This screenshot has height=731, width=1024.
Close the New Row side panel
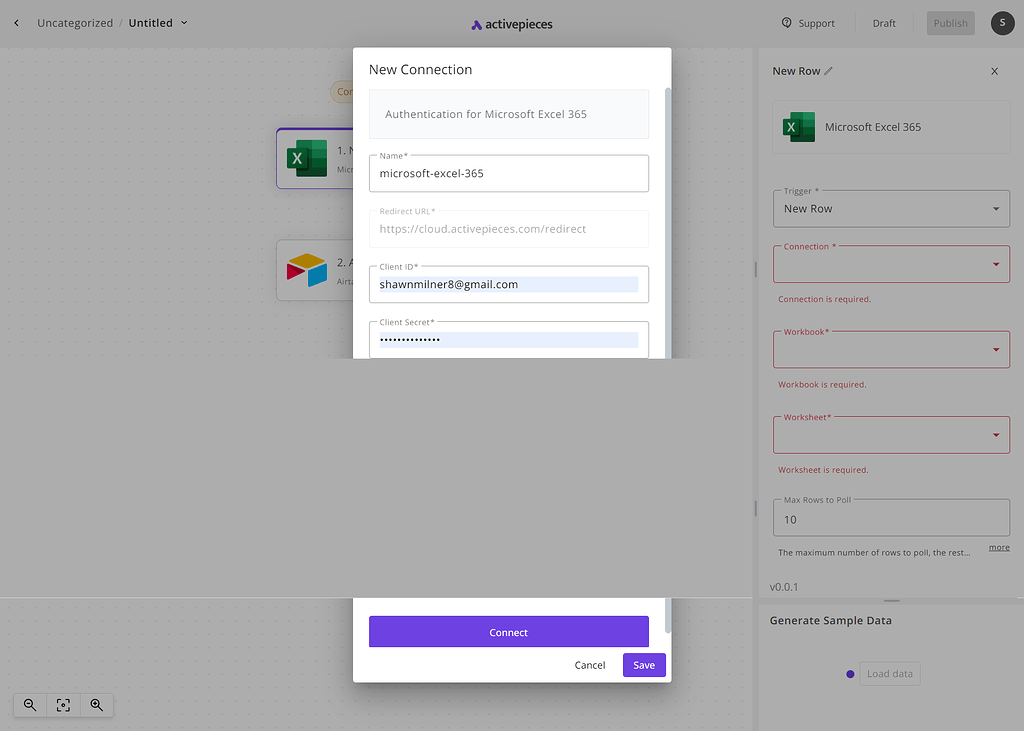994,71
